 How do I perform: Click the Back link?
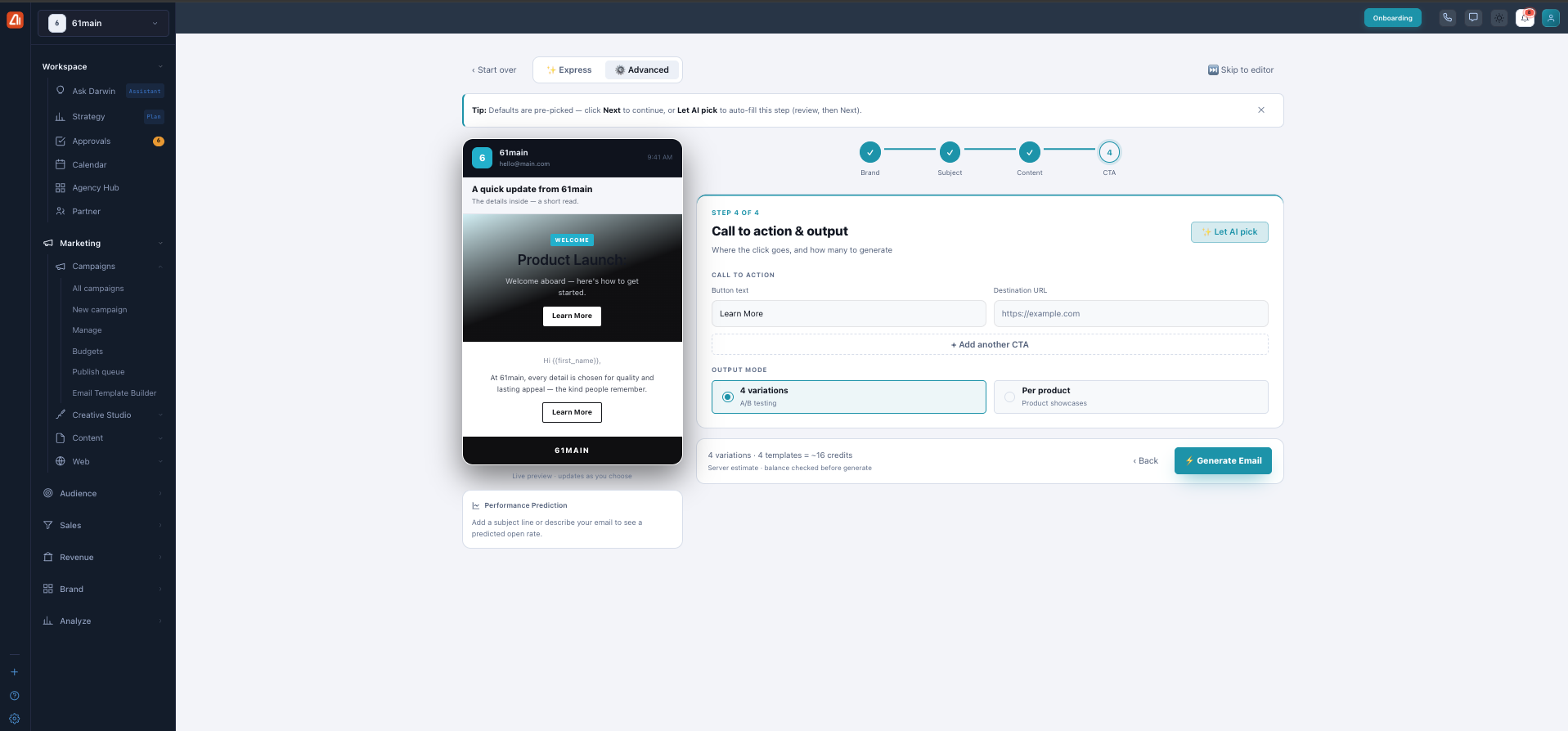[1145, 461]
